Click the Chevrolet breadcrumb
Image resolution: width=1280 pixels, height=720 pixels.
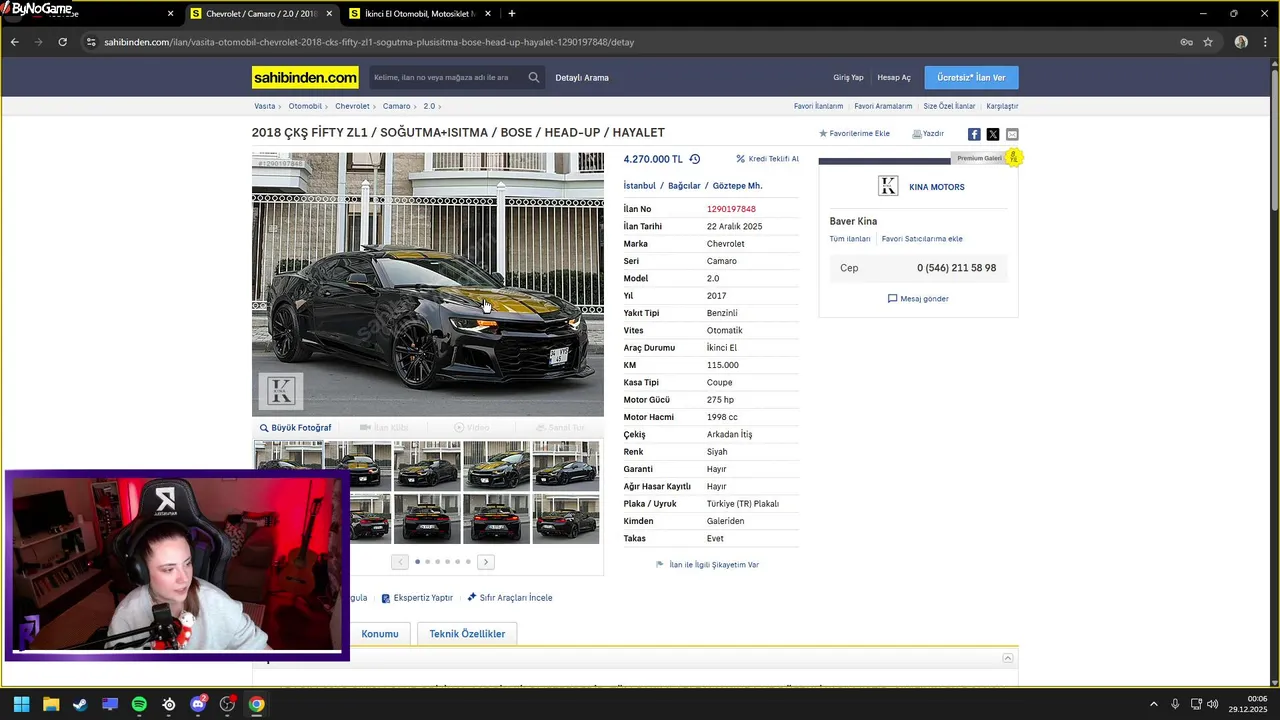pos(352,106)
